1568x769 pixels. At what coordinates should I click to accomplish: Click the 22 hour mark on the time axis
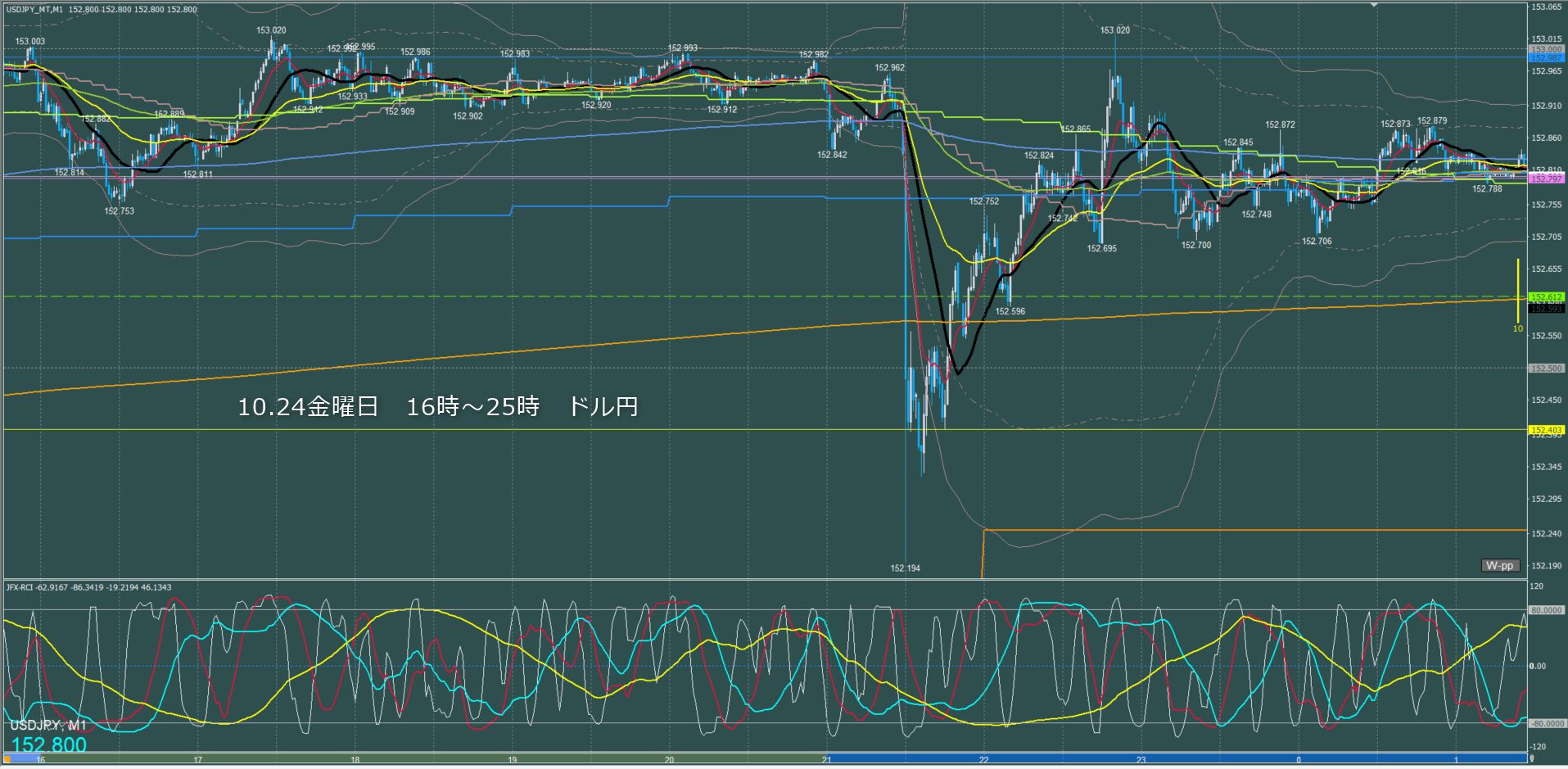983,760
